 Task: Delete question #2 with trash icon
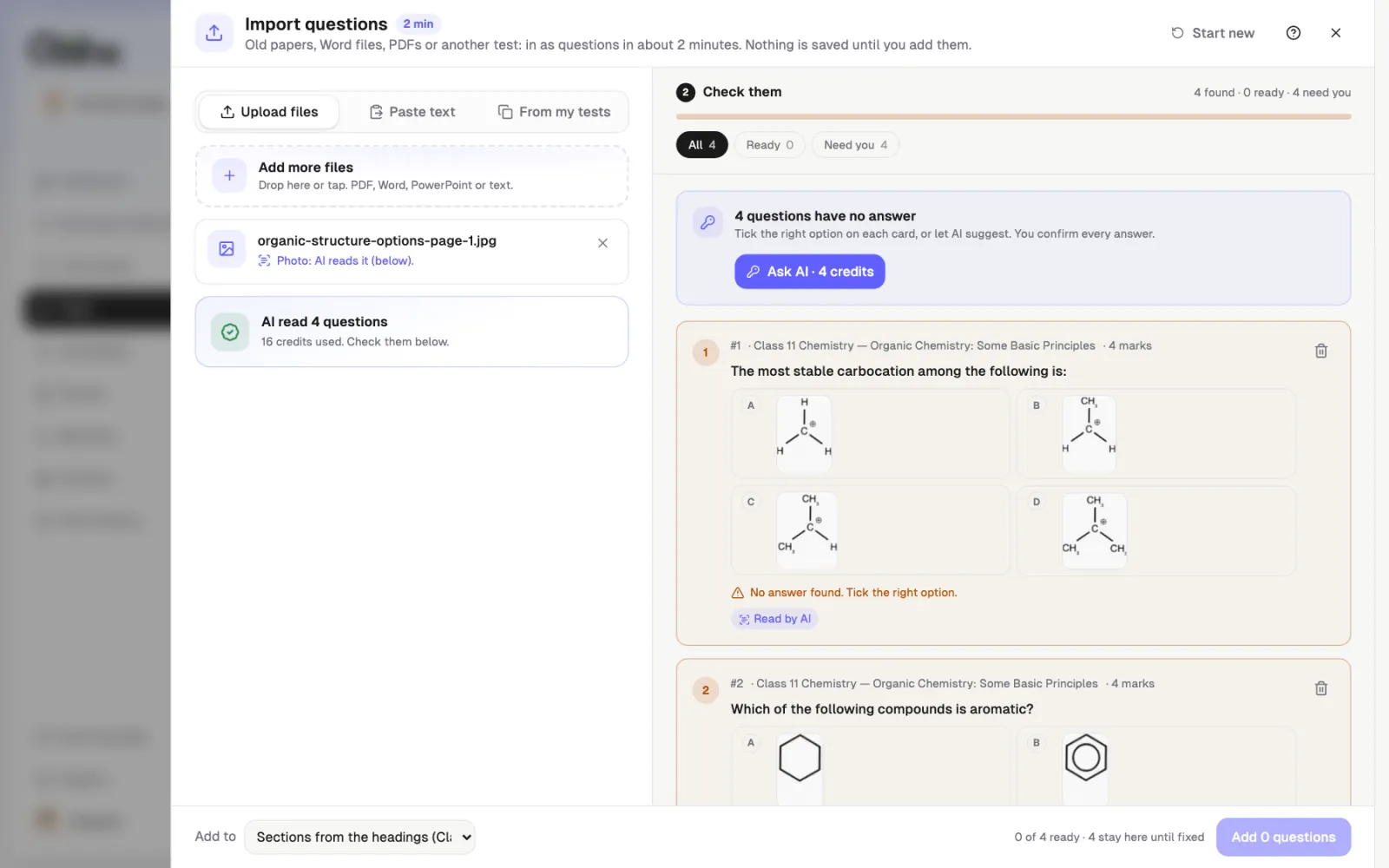click(x=1321, y=688)
